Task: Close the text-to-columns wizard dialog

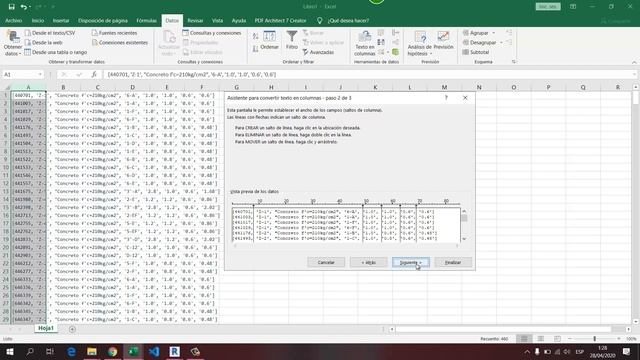Action: [465, 98]
